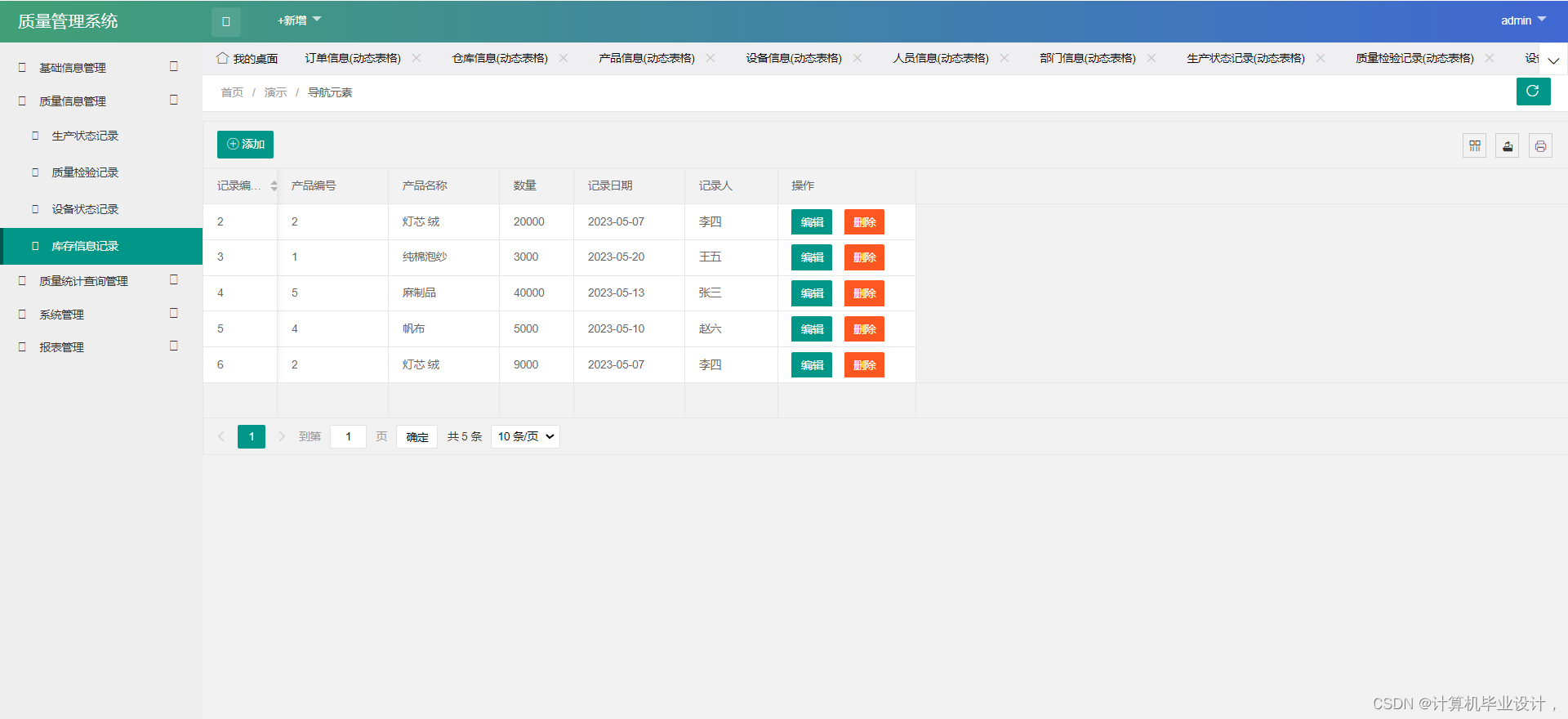Click the refresh icon button
This screenshot has height=719, width=1568.
1533,92
